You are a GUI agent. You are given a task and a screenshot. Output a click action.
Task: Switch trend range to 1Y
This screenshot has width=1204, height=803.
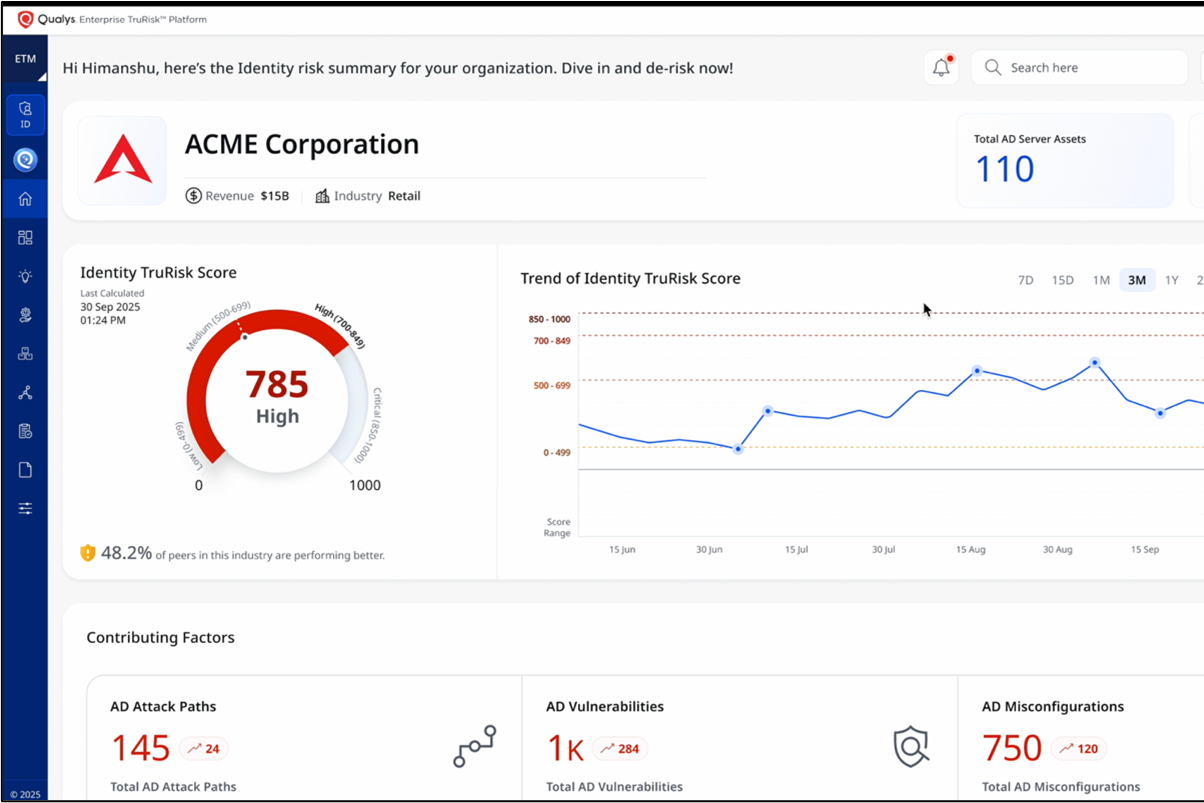click(1172, 280)
